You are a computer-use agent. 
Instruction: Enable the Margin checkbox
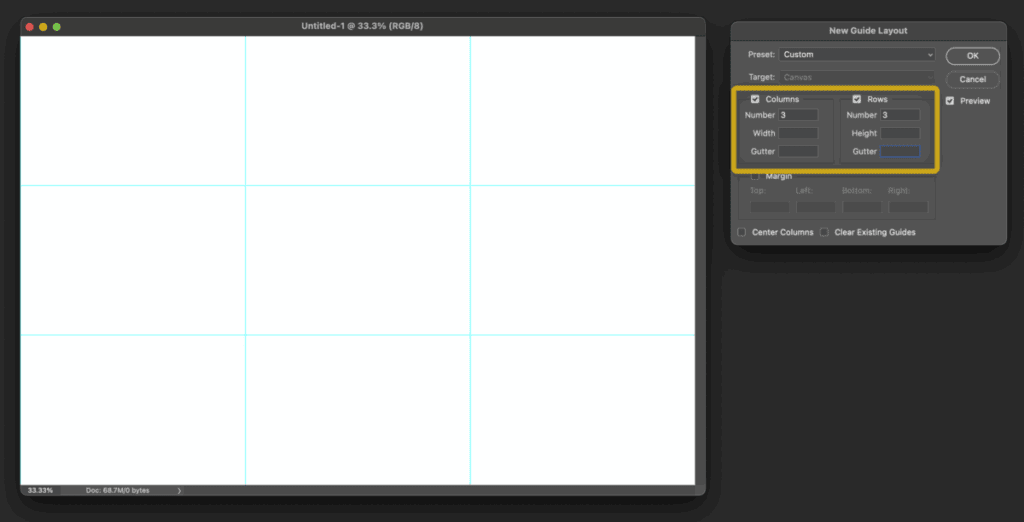point(755,176)
